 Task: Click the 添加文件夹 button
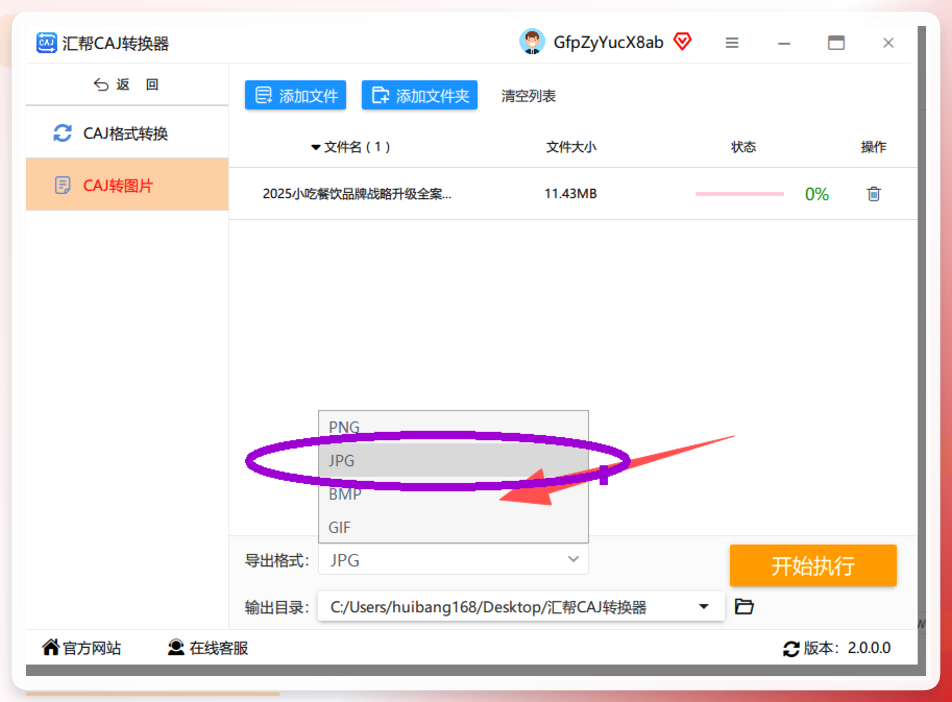pyautogui.click(x=420, y=95)
